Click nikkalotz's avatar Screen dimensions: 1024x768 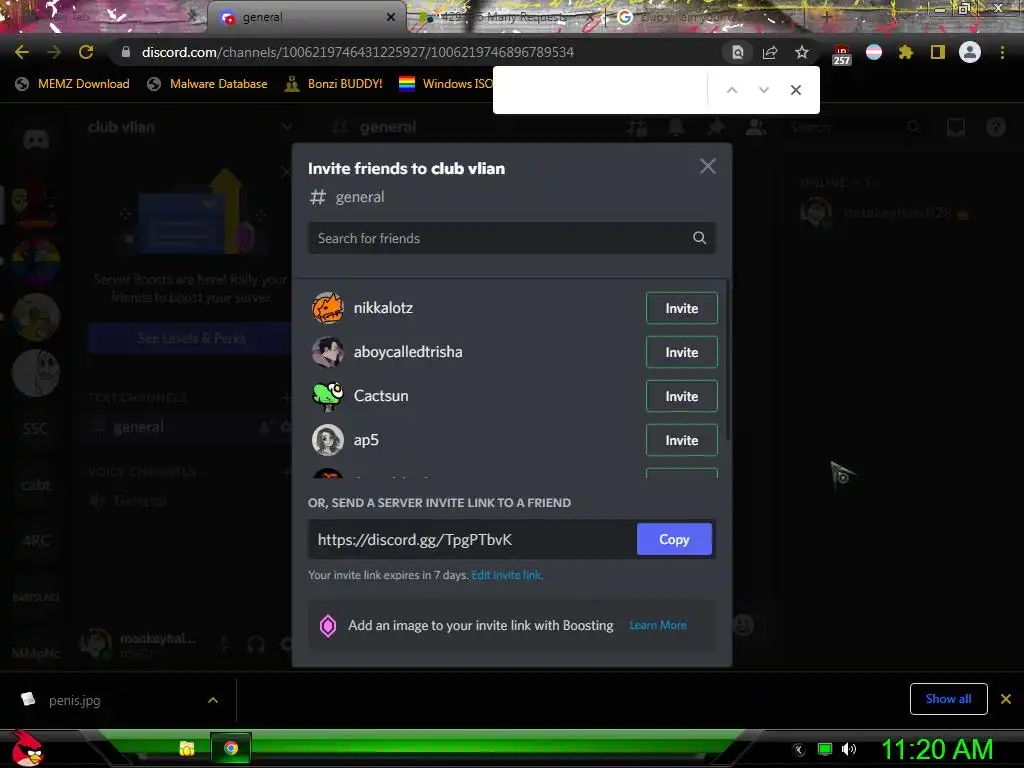click(x=328, y=308)
